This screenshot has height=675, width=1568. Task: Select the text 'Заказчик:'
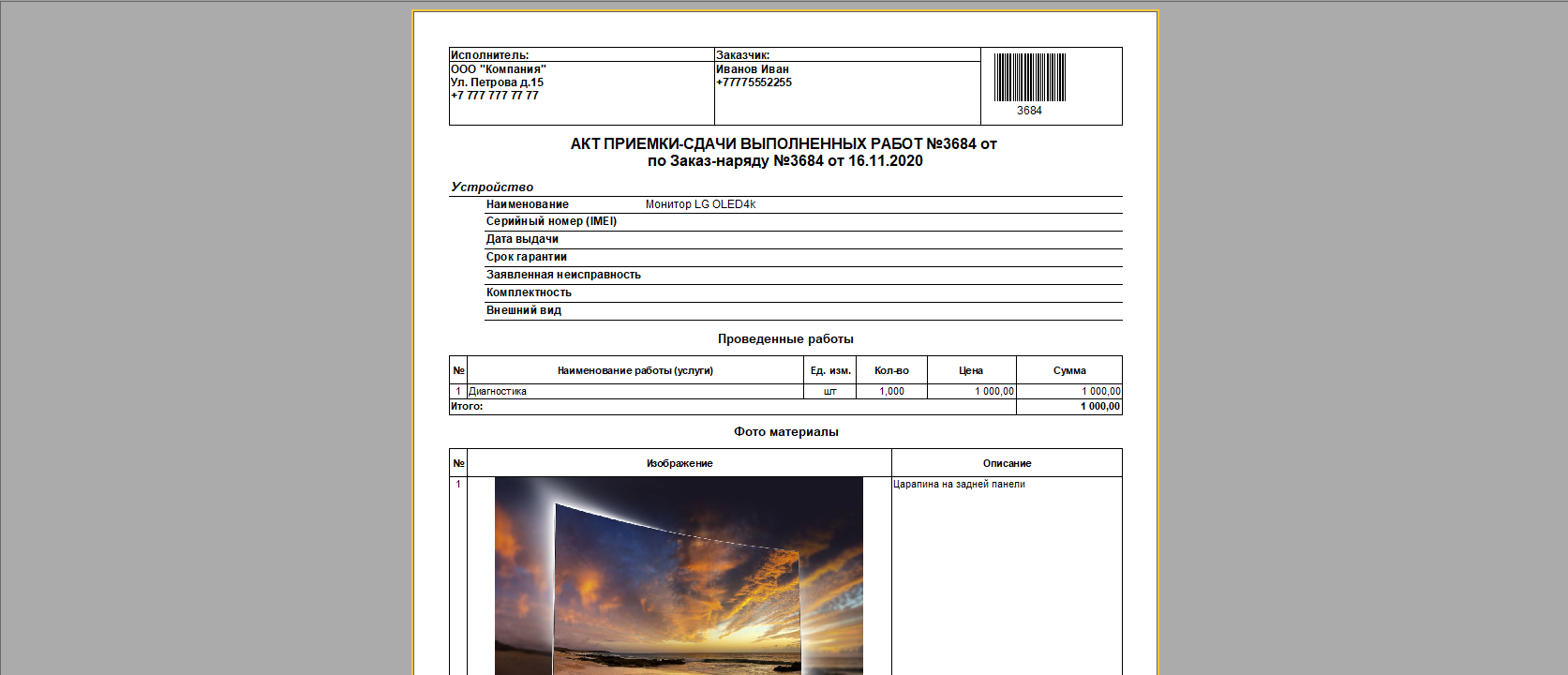742,55
